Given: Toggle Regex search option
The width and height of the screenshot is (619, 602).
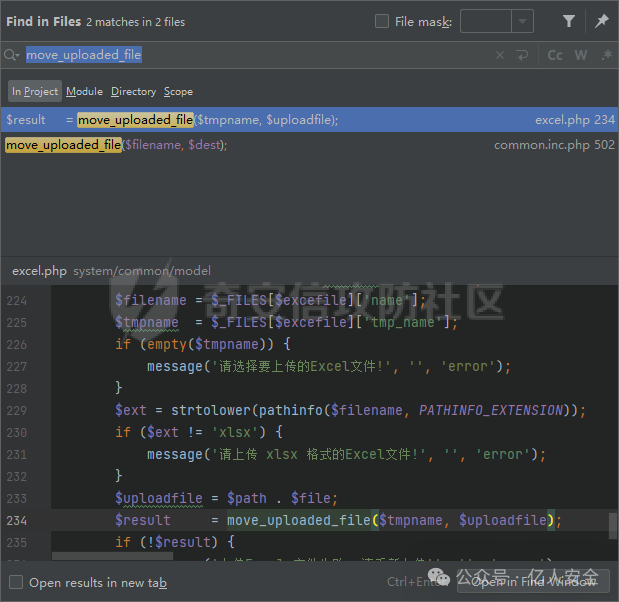Looking at the screenshot, I should [607, 55].
